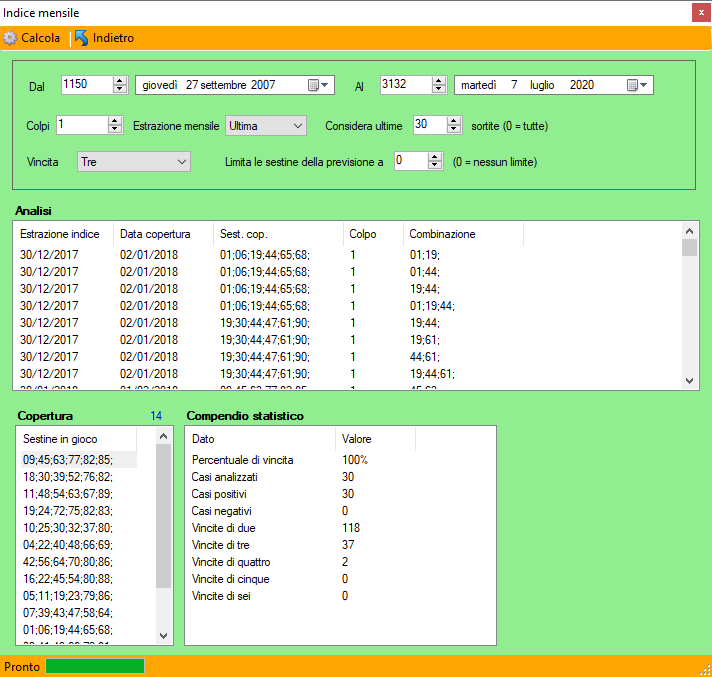Open calendar picker for Al date
Viewport: 712px width, 677px height.
pyautogui.click(x=637, y=85)
